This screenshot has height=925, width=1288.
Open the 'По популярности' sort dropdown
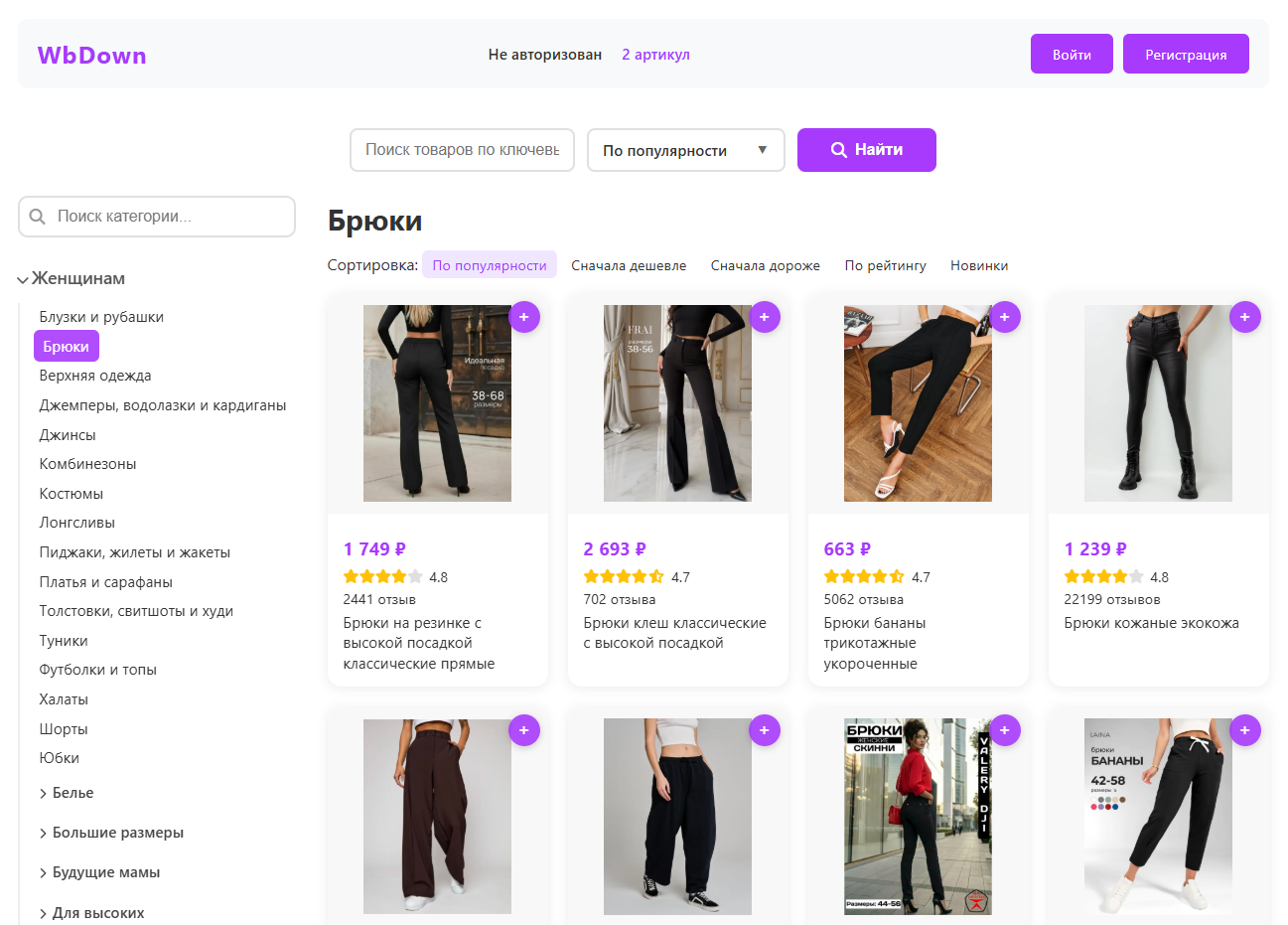click(685, 150)
